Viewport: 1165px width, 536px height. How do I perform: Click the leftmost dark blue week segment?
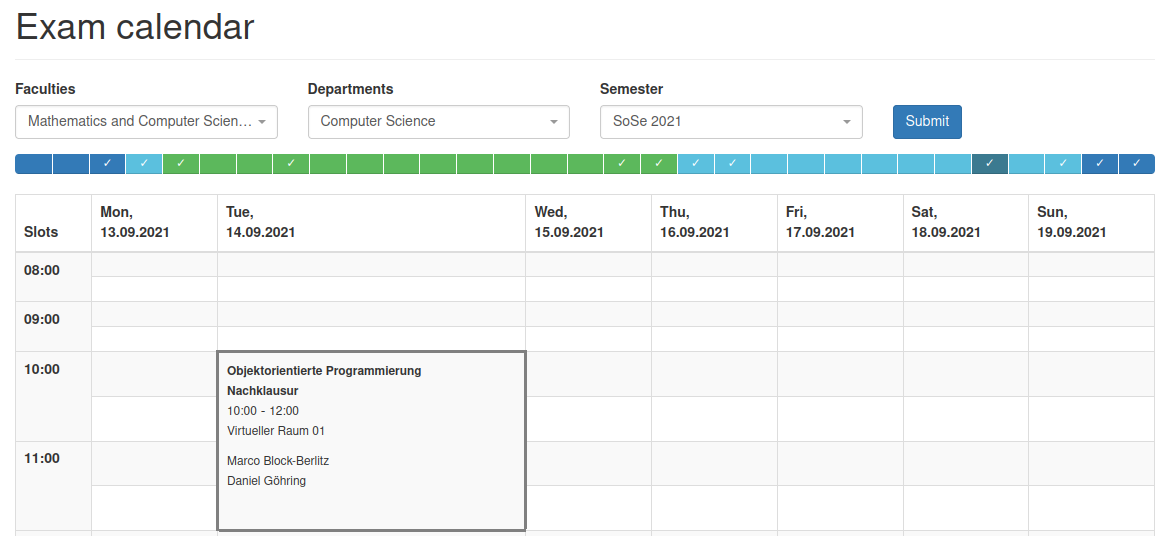tap(33, 164)
